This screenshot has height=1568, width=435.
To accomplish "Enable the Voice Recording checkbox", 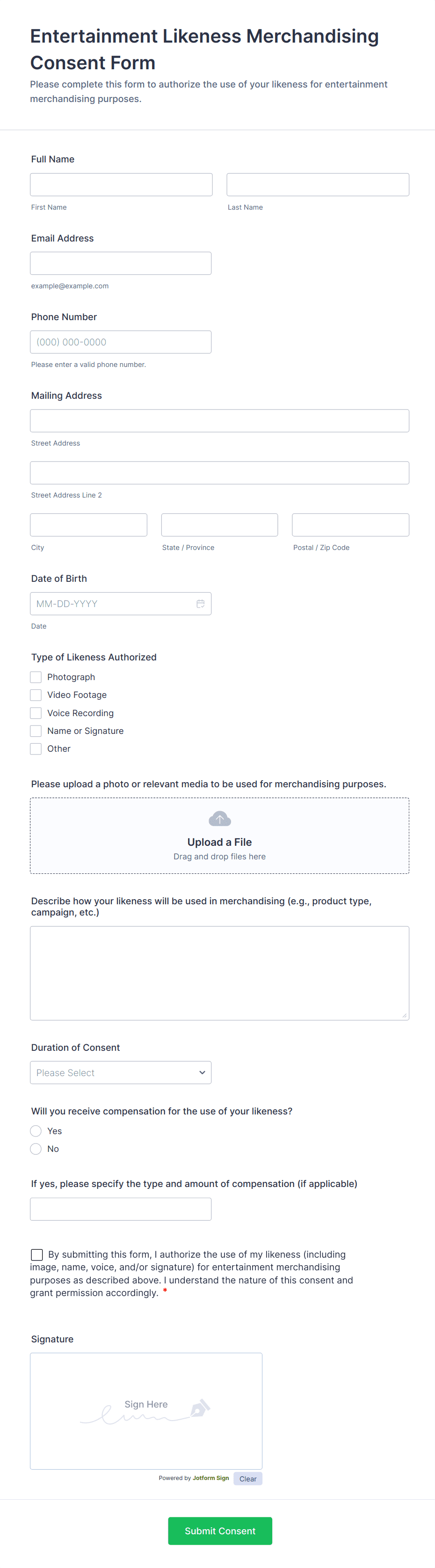I will tap(36, 713).
